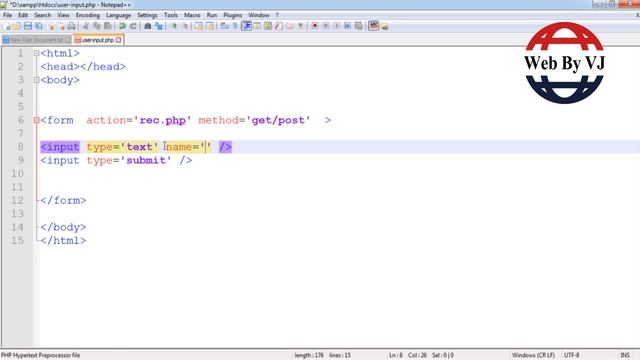Click the Undo arrow icon
Image resolution: width=640 pixels, height=360 pixels.
coord(122,26)
